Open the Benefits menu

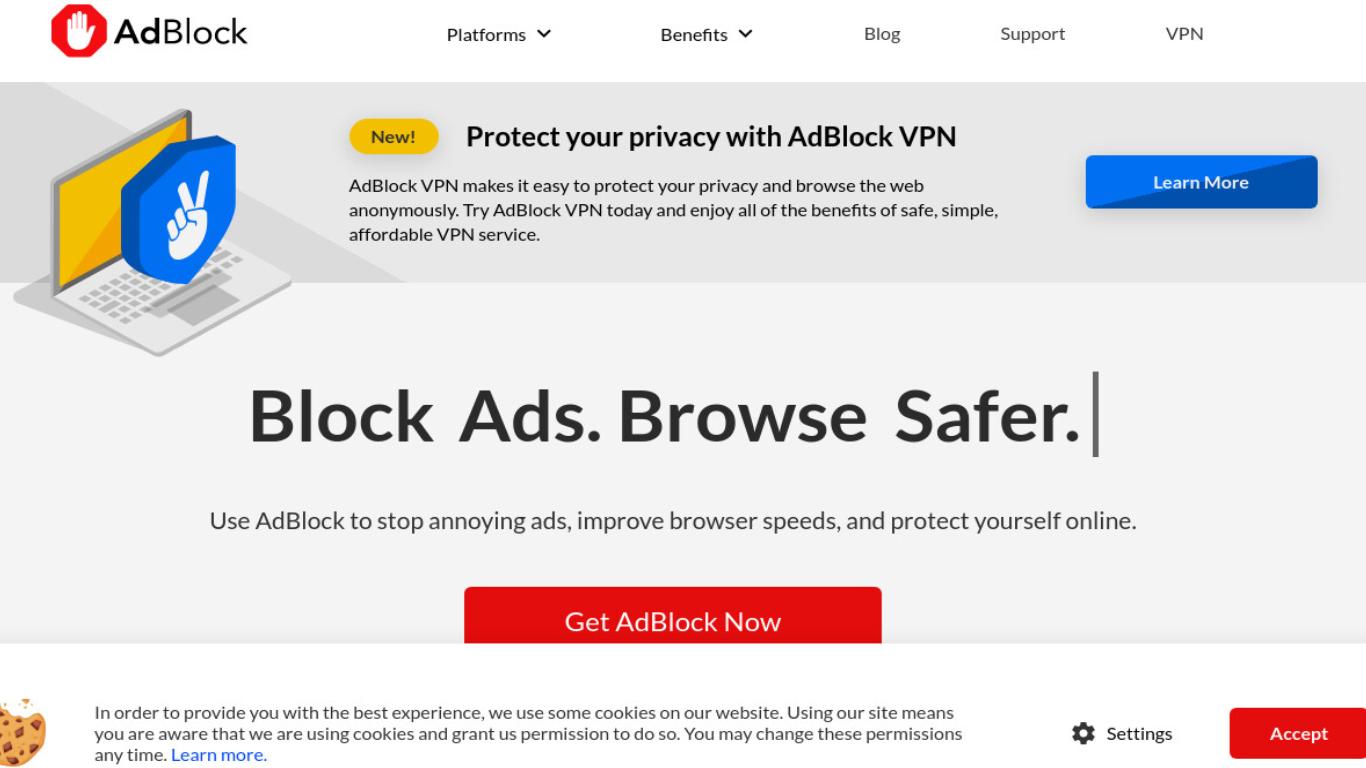coord(706,34)
